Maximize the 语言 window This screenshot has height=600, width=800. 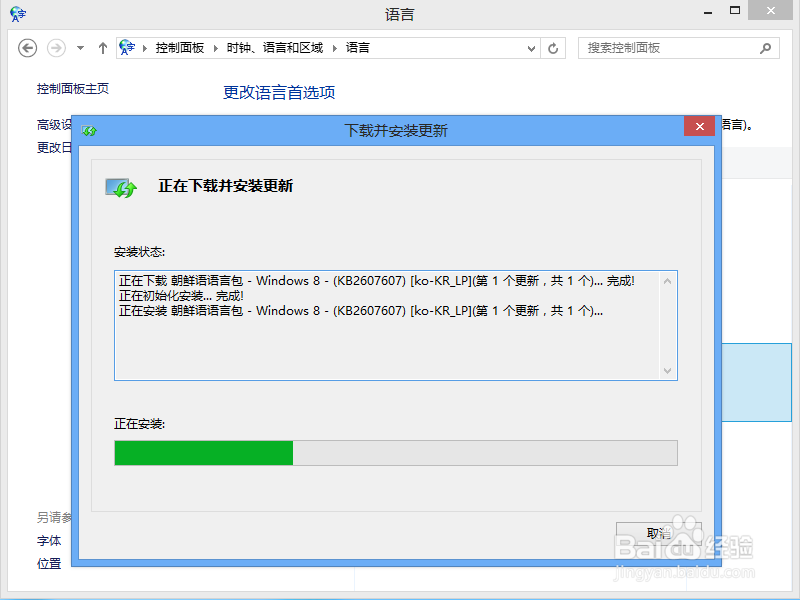pos(735,11)
